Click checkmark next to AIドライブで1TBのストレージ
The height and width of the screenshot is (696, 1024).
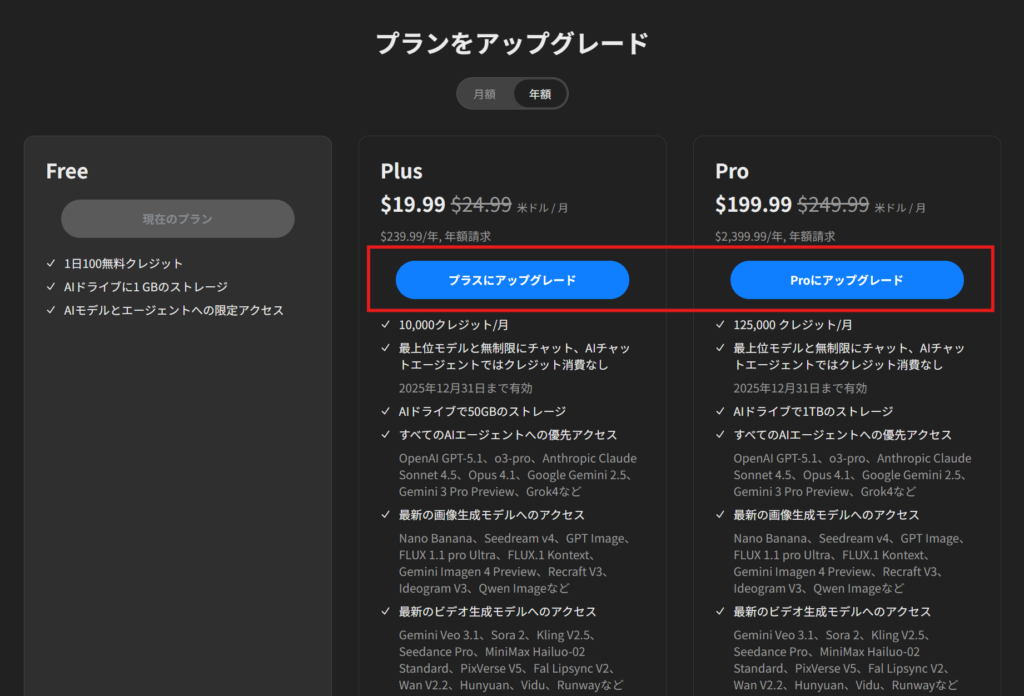[x=721, y=411]
